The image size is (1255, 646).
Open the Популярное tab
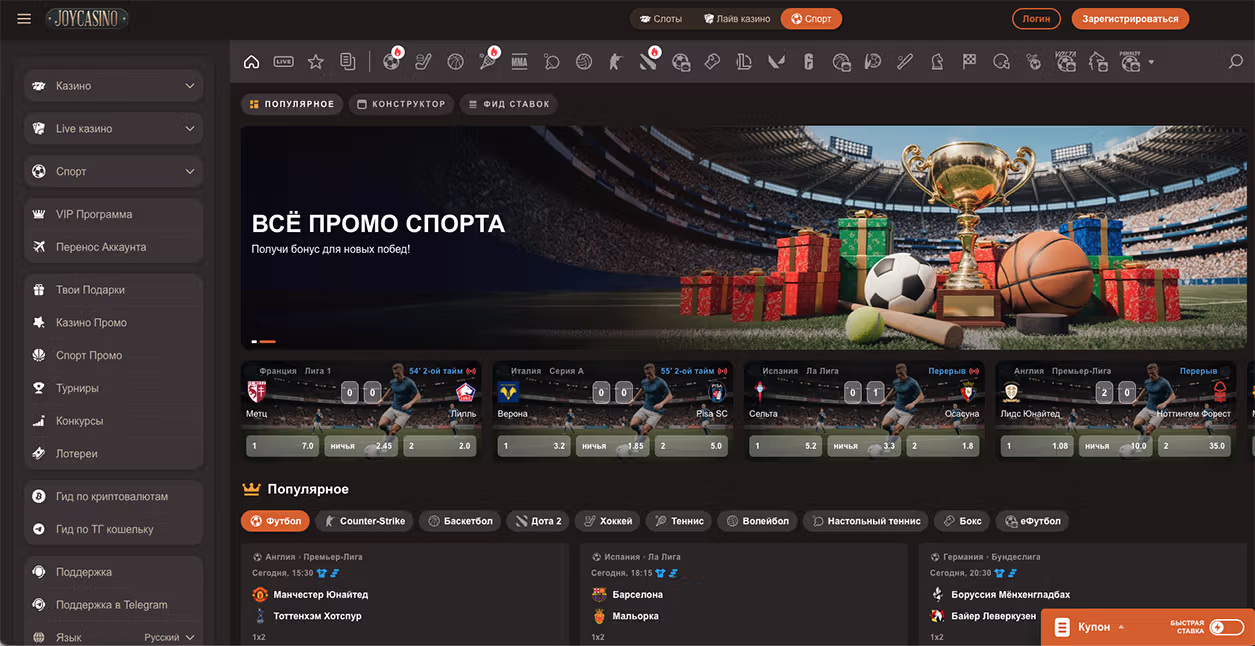click(x=291, y=104)
